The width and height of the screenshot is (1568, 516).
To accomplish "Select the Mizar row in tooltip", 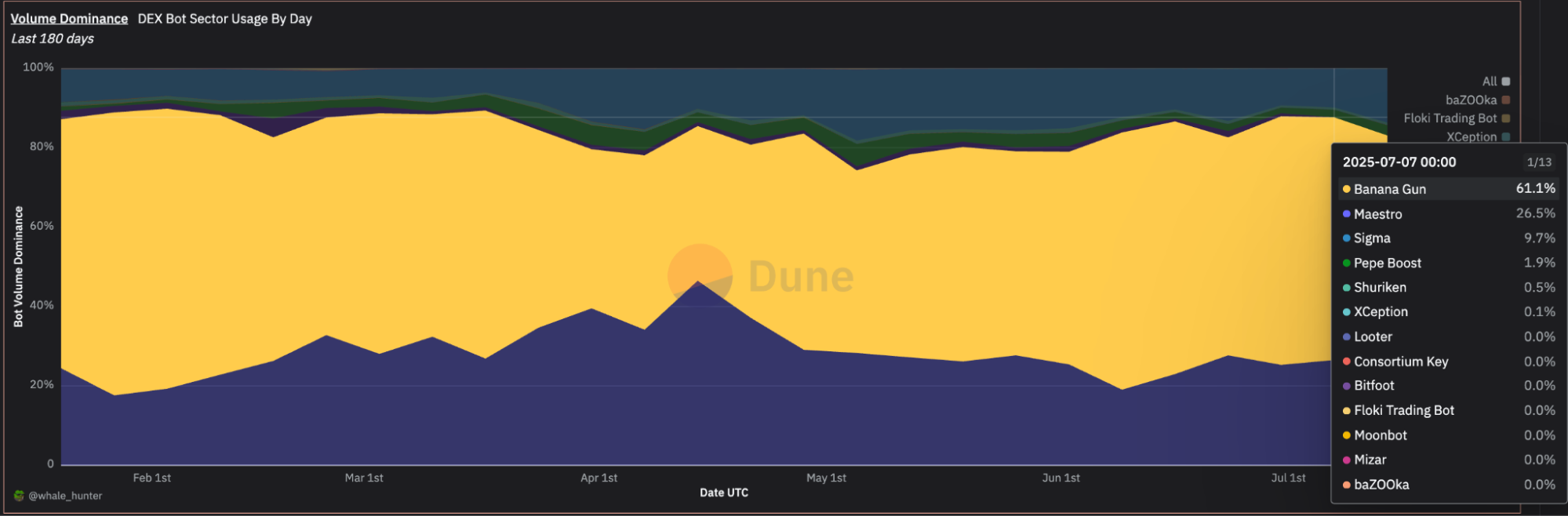I will click(x=1448, y=460).
